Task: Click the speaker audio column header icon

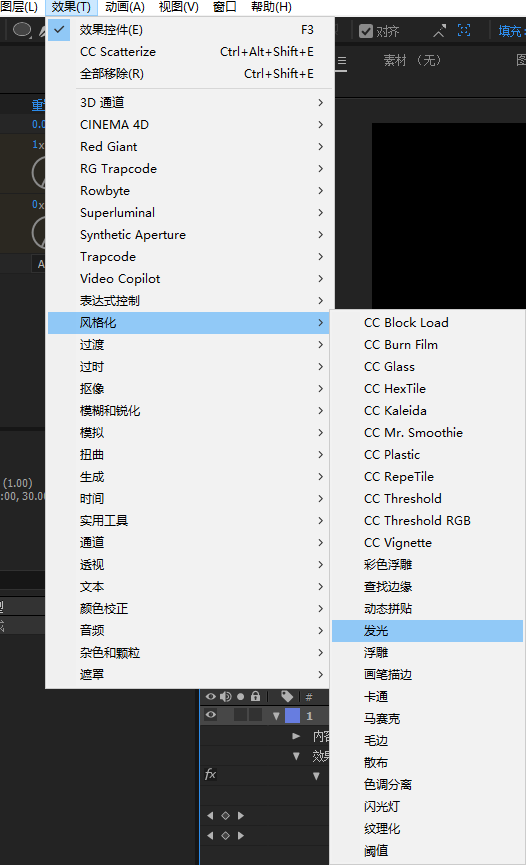Action: (226, 697)
